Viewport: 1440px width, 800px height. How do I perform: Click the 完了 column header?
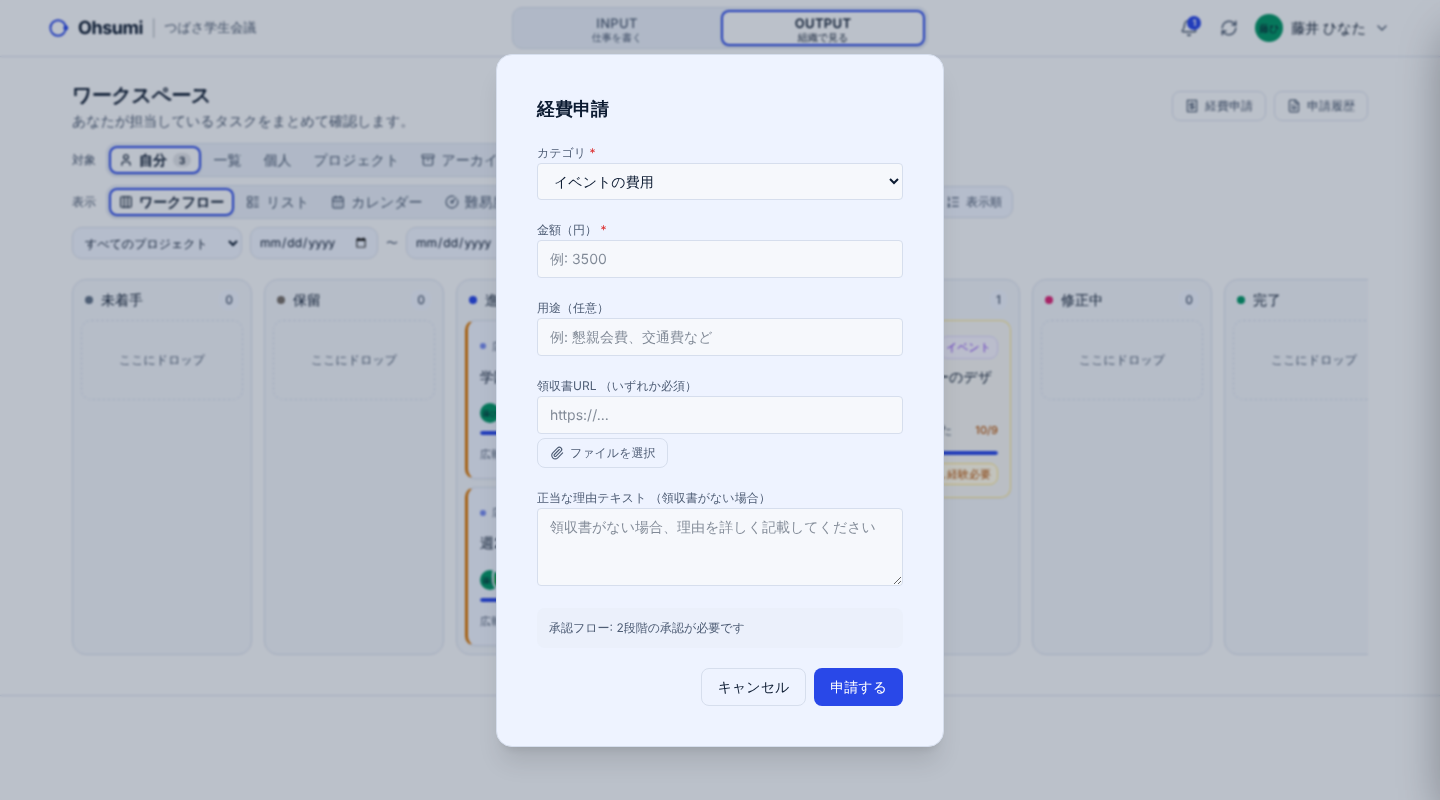point(1266,300)
